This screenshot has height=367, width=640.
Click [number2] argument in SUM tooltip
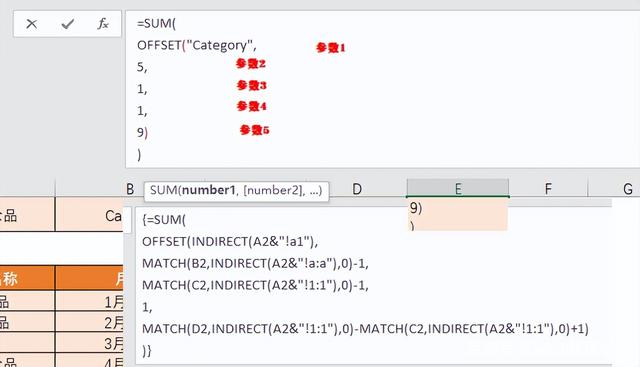[x=273, y=190]
